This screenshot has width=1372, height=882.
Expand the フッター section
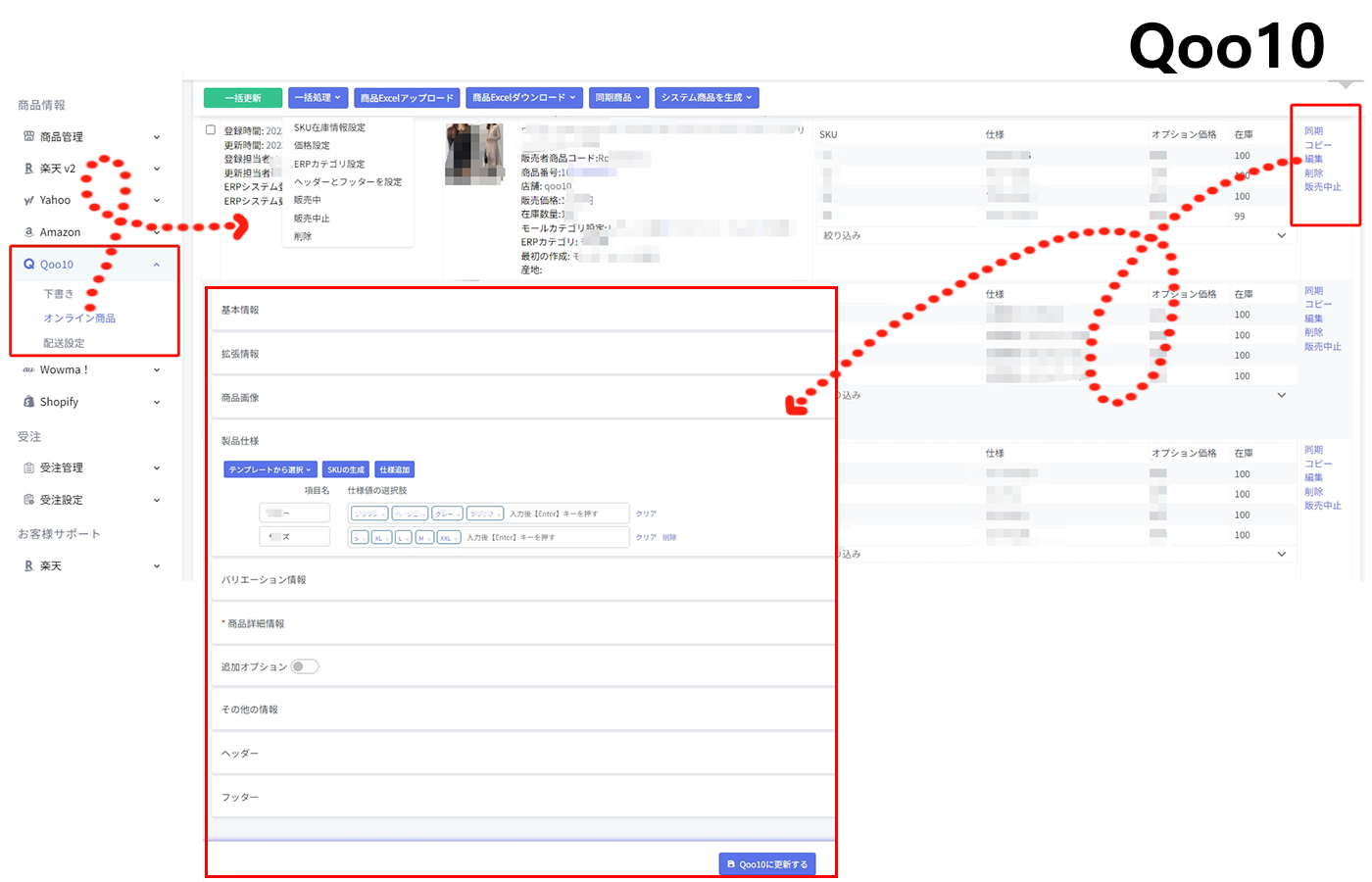523,798
